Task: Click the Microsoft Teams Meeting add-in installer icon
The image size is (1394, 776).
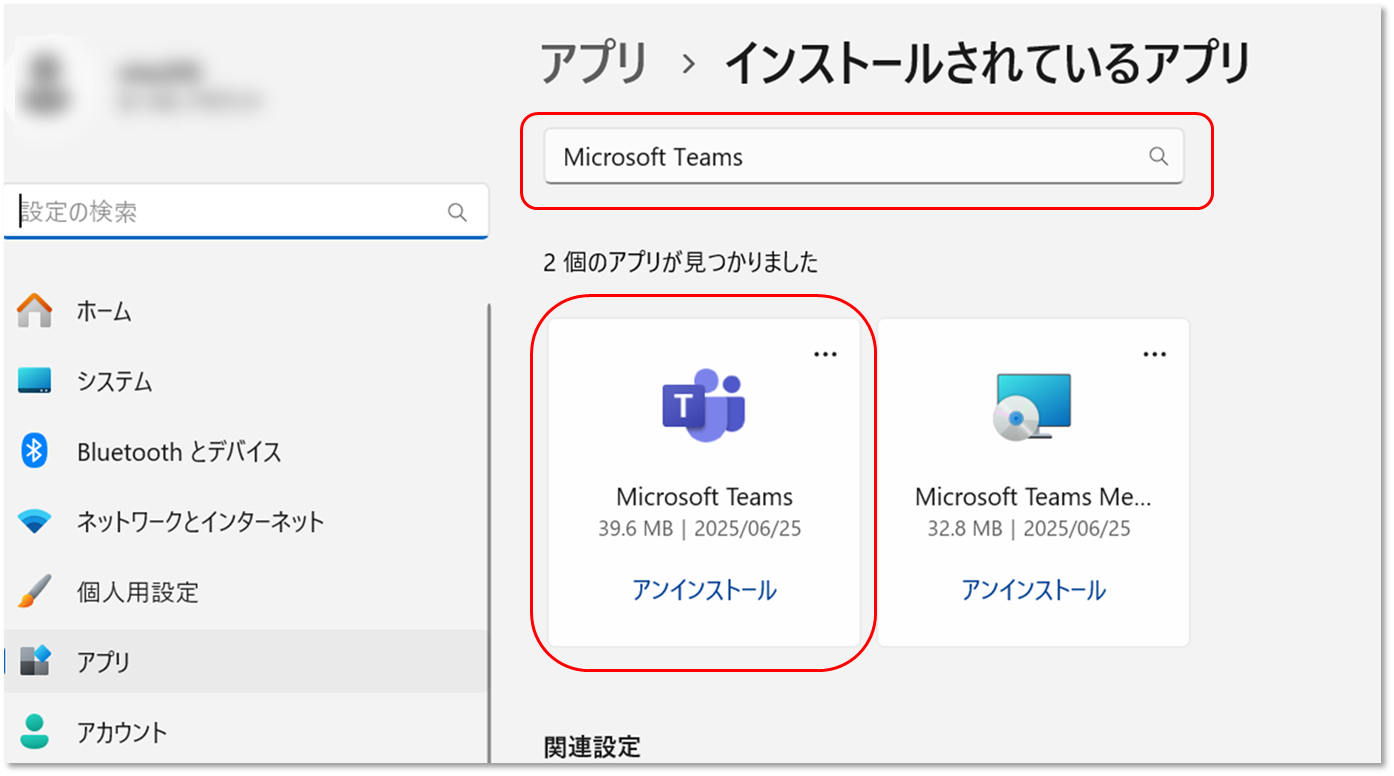Action: point(1033,406)
